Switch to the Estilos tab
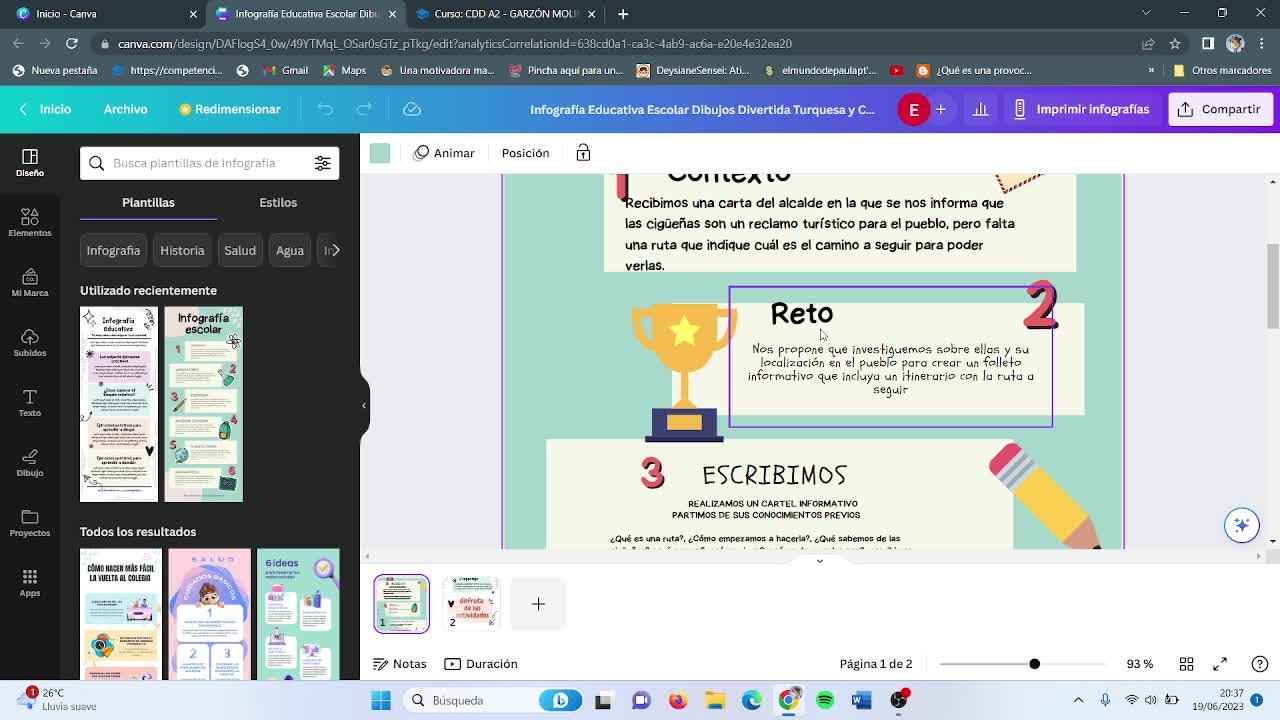 pyautogui.click(x=278, y=202)
